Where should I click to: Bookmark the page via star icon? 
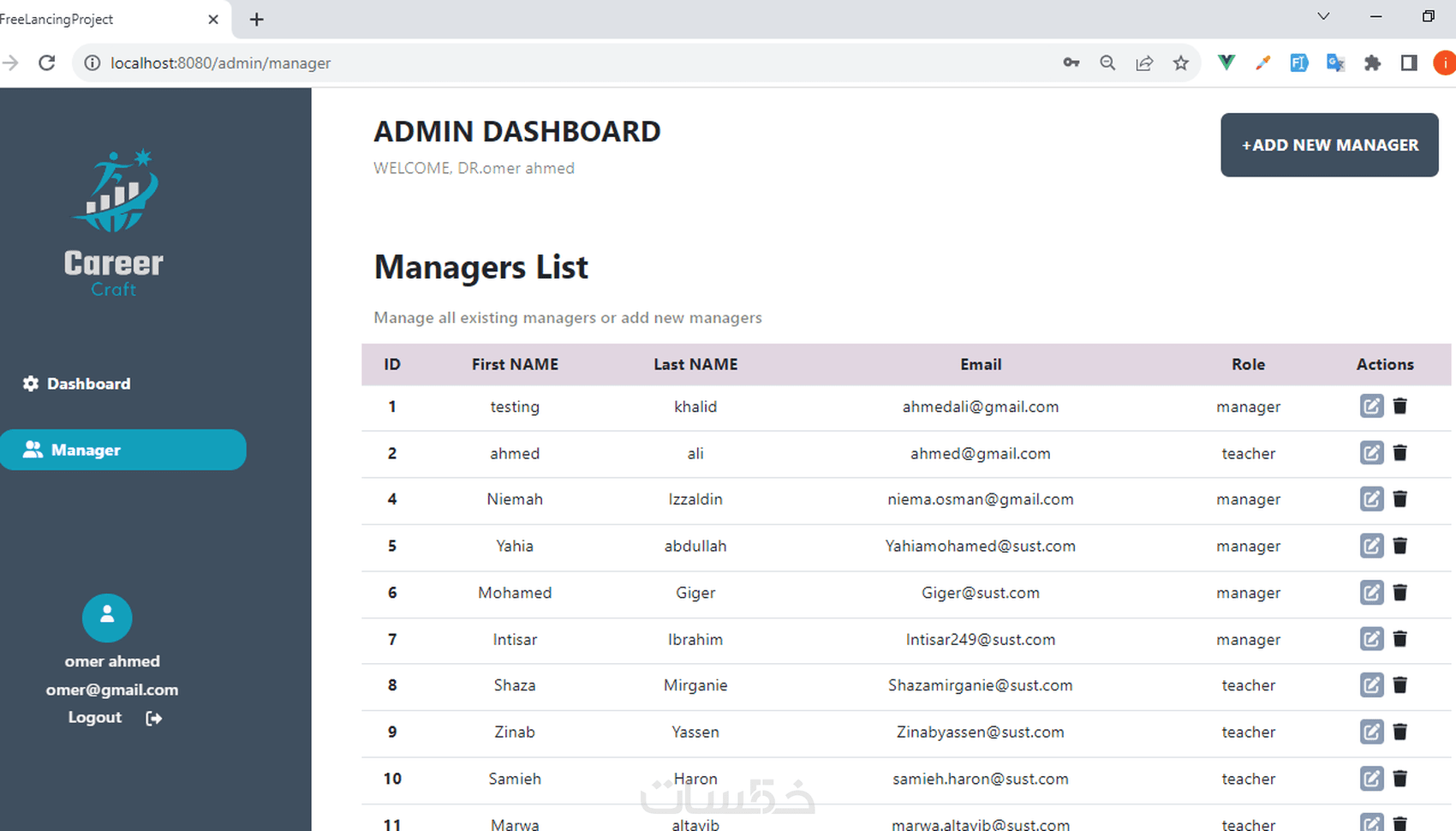coord(1181,63)
